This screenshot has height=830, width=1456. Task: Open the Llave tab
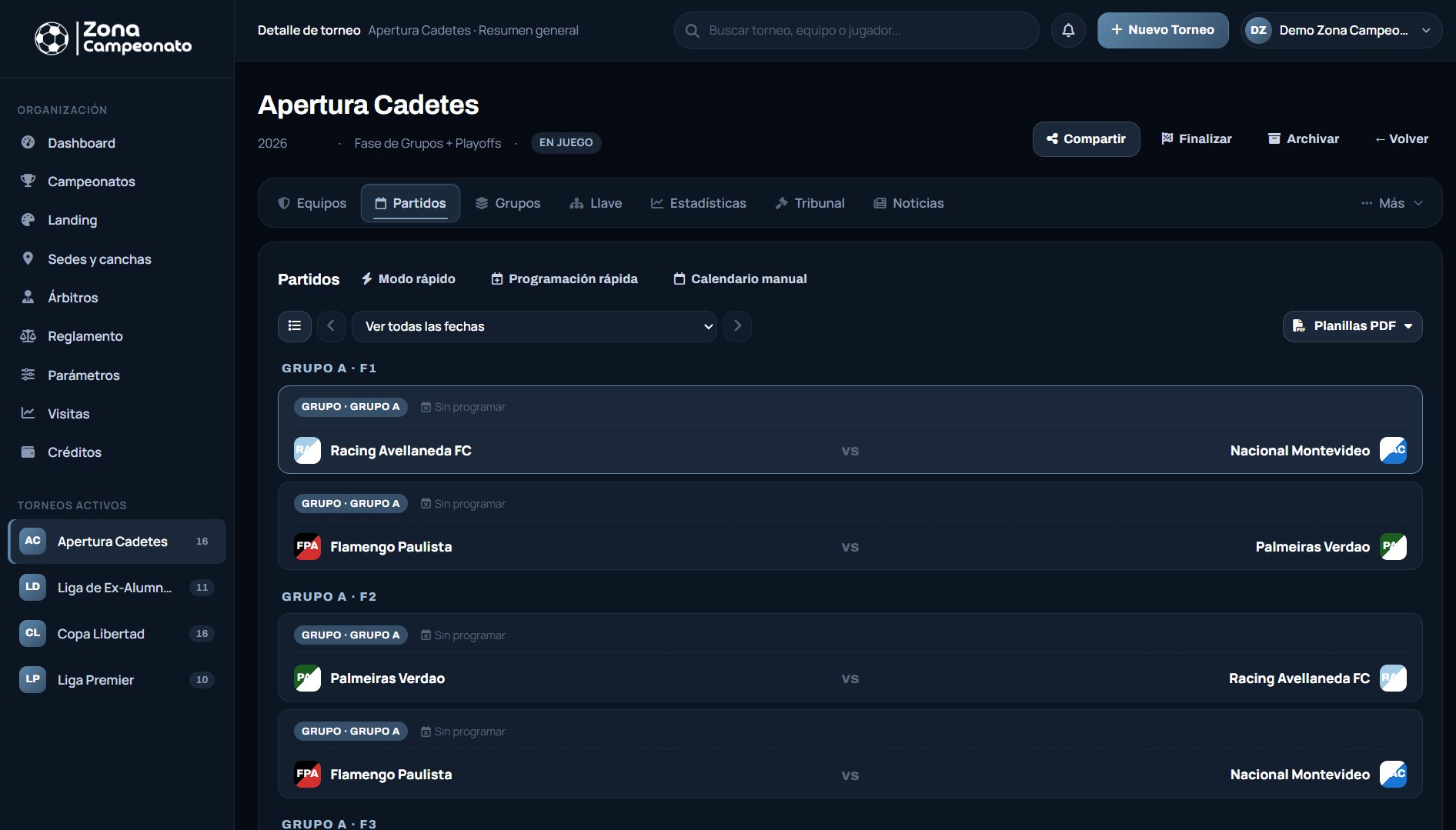(x=596, y=203)
